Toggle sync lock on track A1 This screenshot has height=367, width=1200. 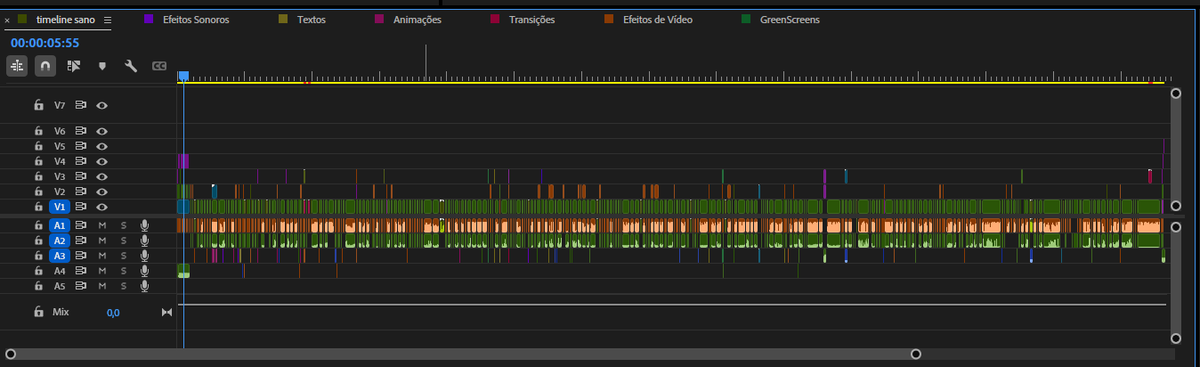click(82, 226)
